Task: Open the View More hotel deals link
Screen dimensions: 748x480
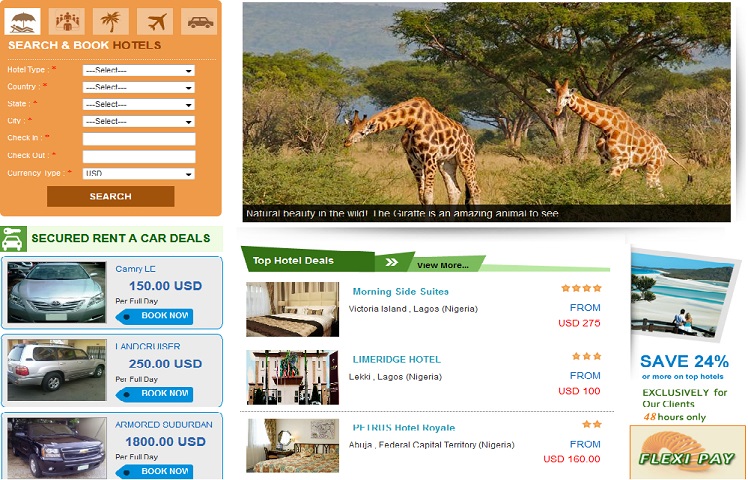Action: [x=443, y=265]
